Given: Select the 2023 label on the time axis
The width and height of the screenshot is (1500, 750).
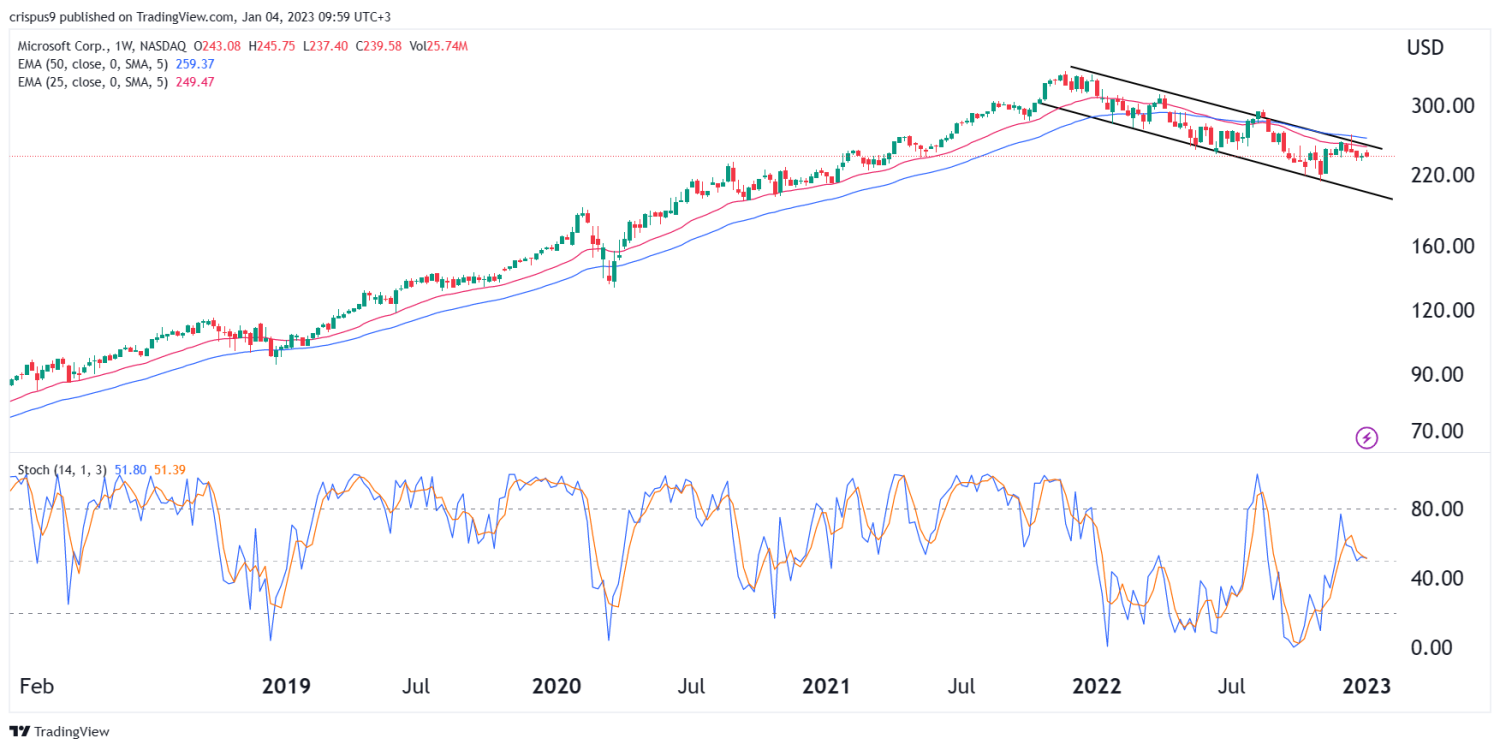Looking at the screenshot, I should coord(1368,687).
